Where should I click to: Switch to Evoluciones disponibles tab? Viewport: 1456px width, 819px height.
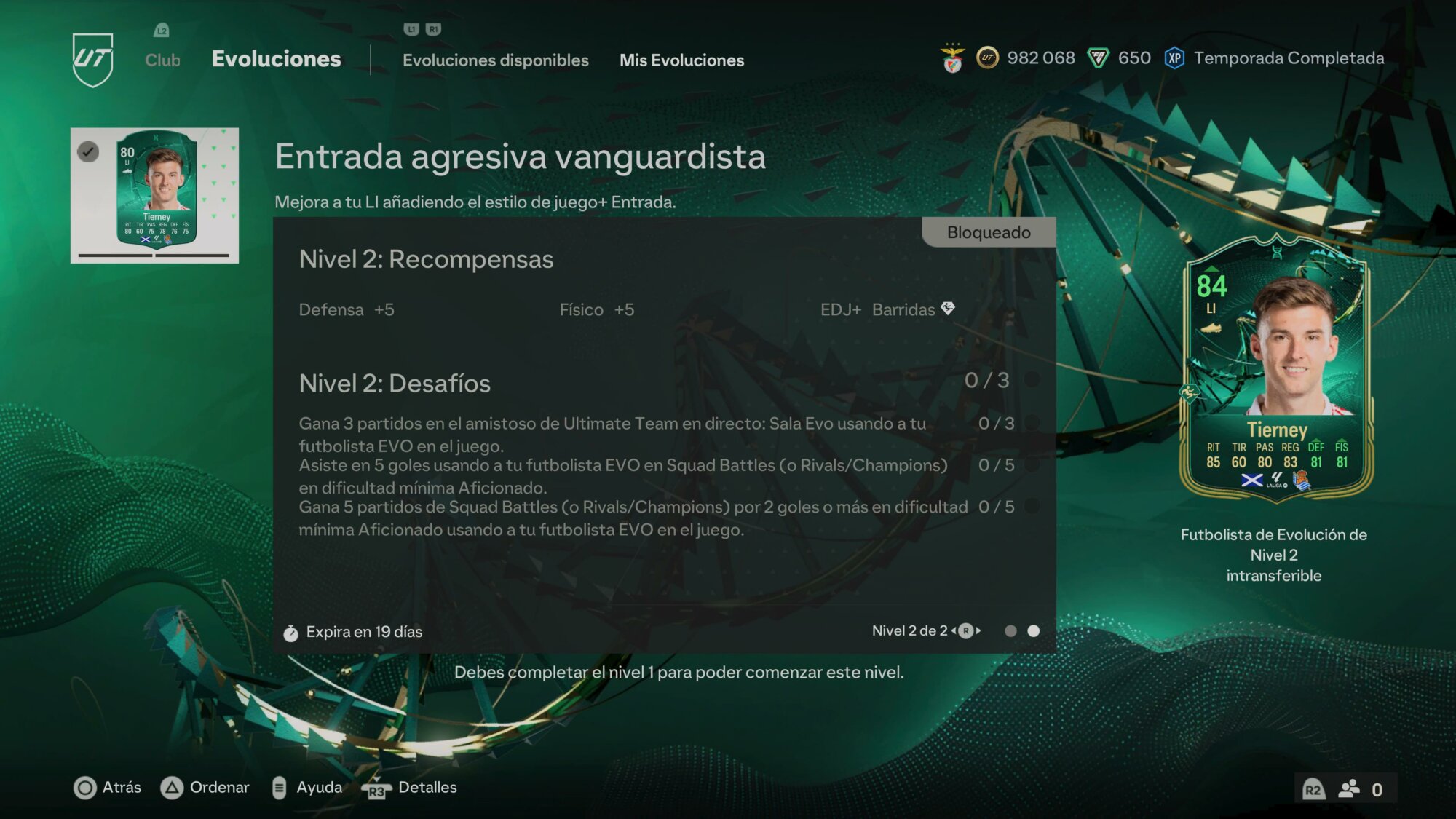495,60
